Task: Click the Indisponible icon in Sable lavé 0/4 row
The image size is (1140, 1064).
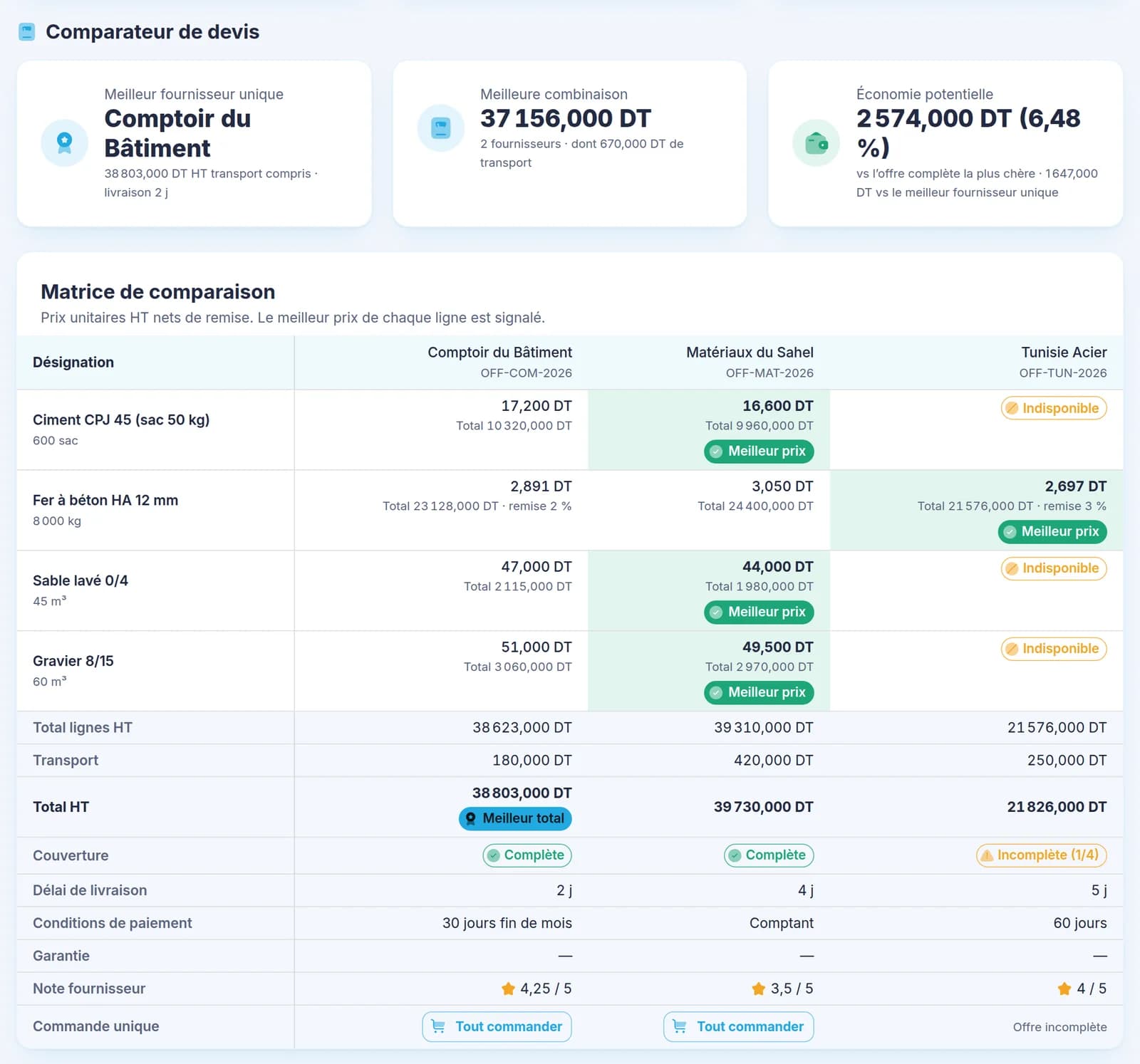Action: coord(1011,568)
